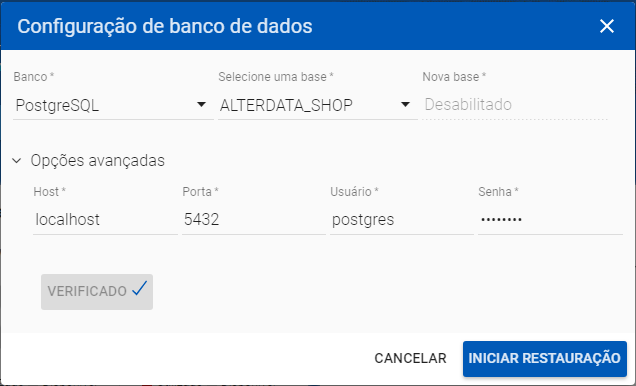The width and height of the screenshot is (636, 386).
Task: Click the dialog title Configuração de banco de dados
Action: (165, 27)
